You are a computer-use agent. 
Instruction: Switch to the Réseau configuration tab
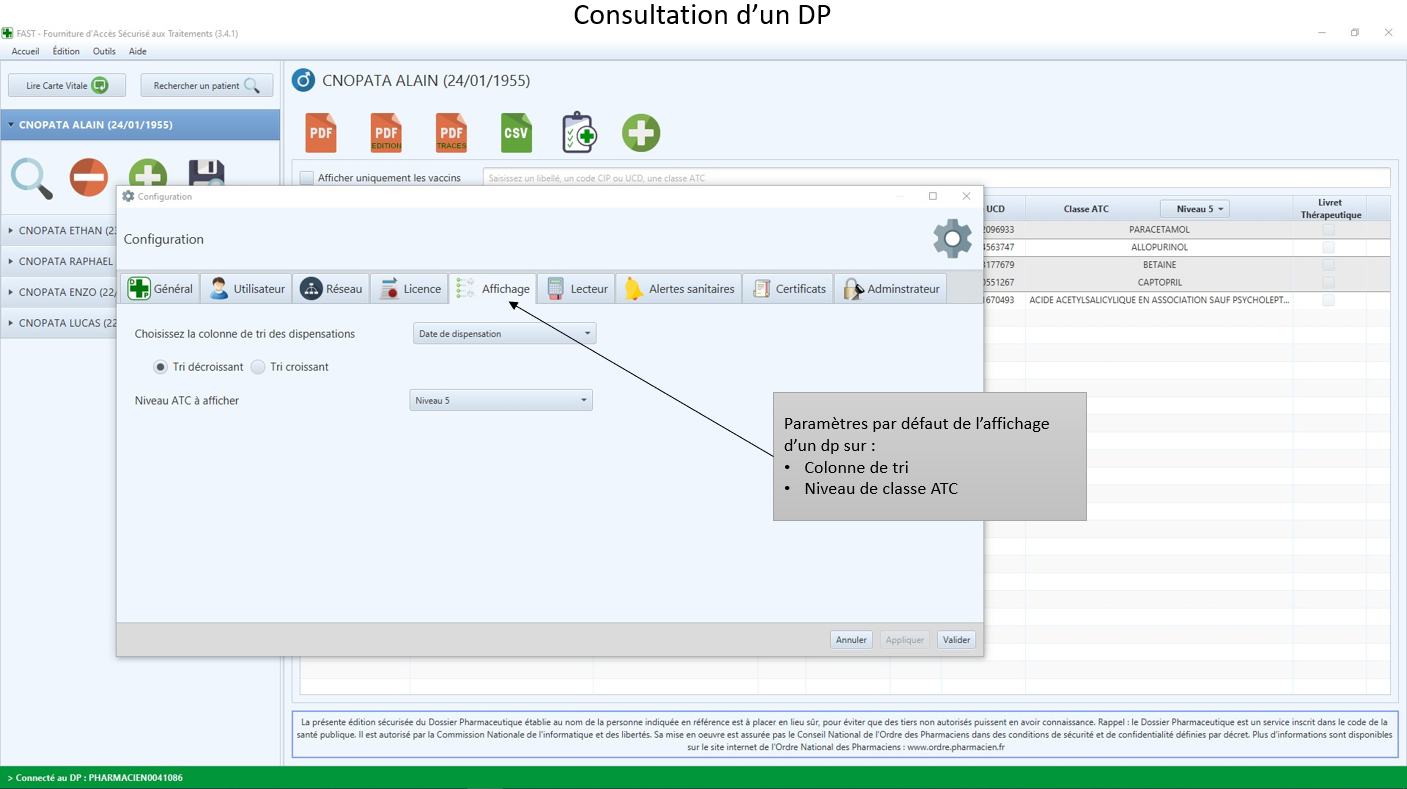(331, 289)
